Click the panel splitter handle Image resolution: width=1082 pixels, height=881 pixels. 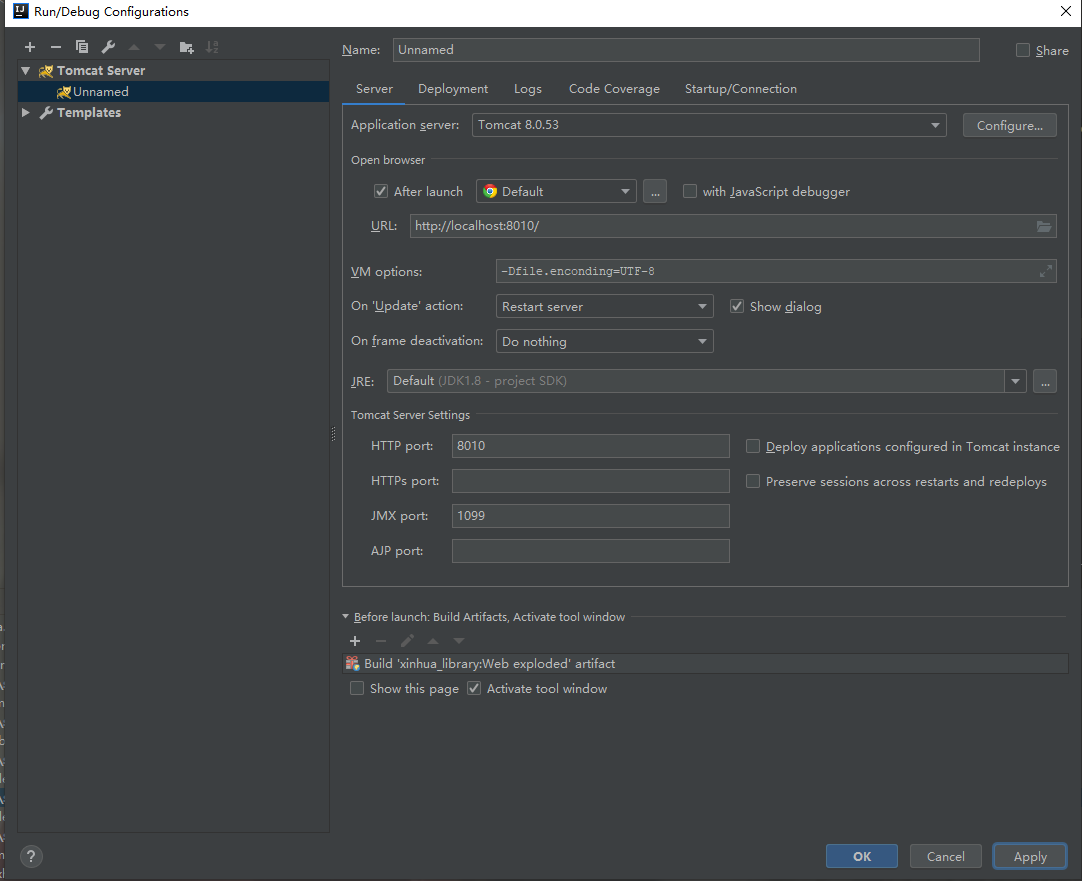(x=333, y=433)
